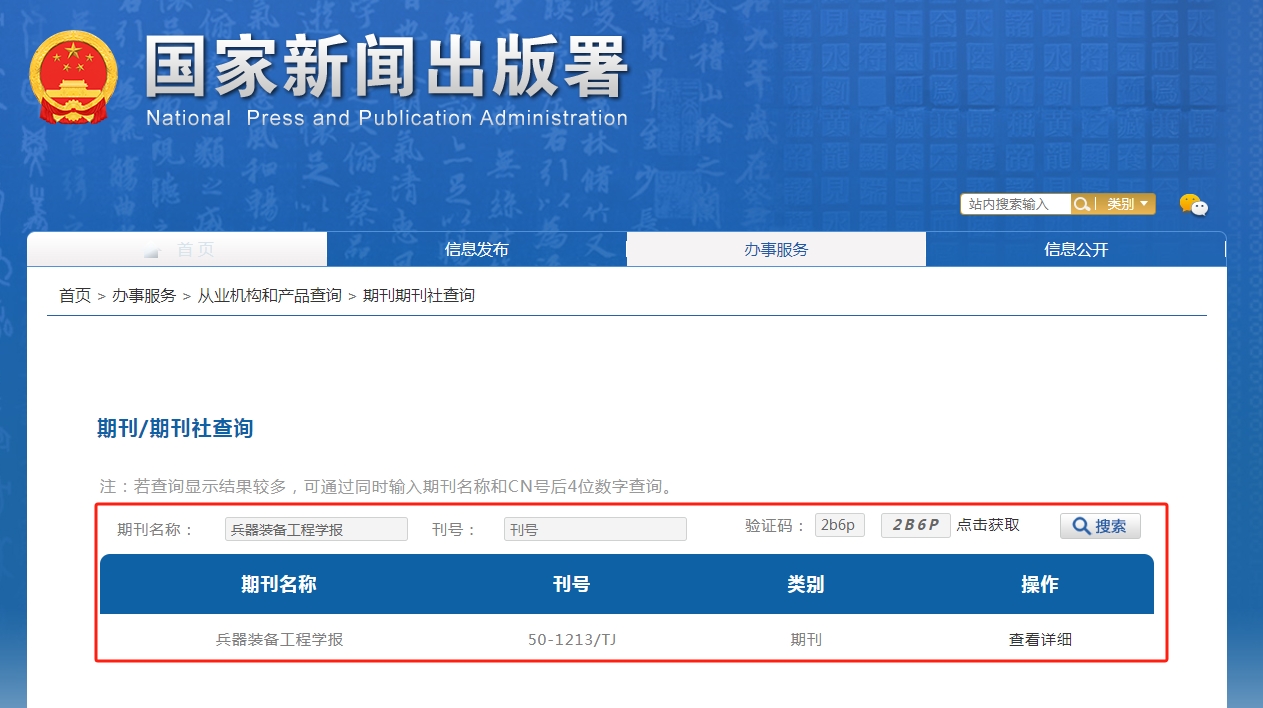This screenshot has height=708, width=1263.
Task: Click the 期刊/期刊社查询 heading
Action: pyautogui.click(x=175, y=428)
